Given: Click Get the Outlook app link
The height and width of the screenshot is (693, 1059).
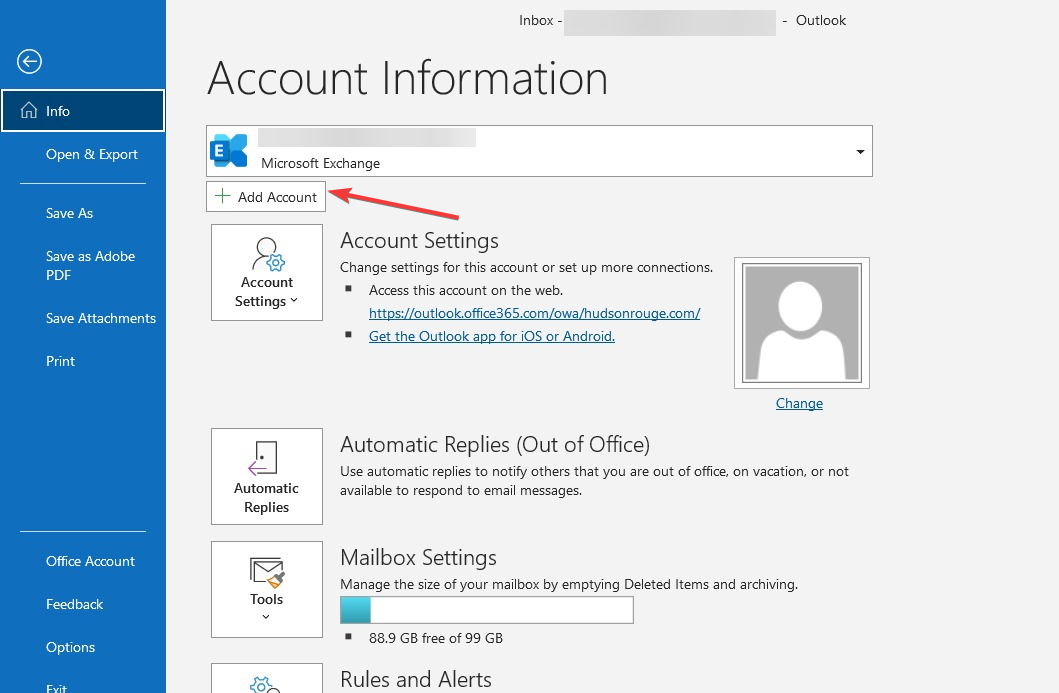Looking at the screenshot, I should point(491,336).
